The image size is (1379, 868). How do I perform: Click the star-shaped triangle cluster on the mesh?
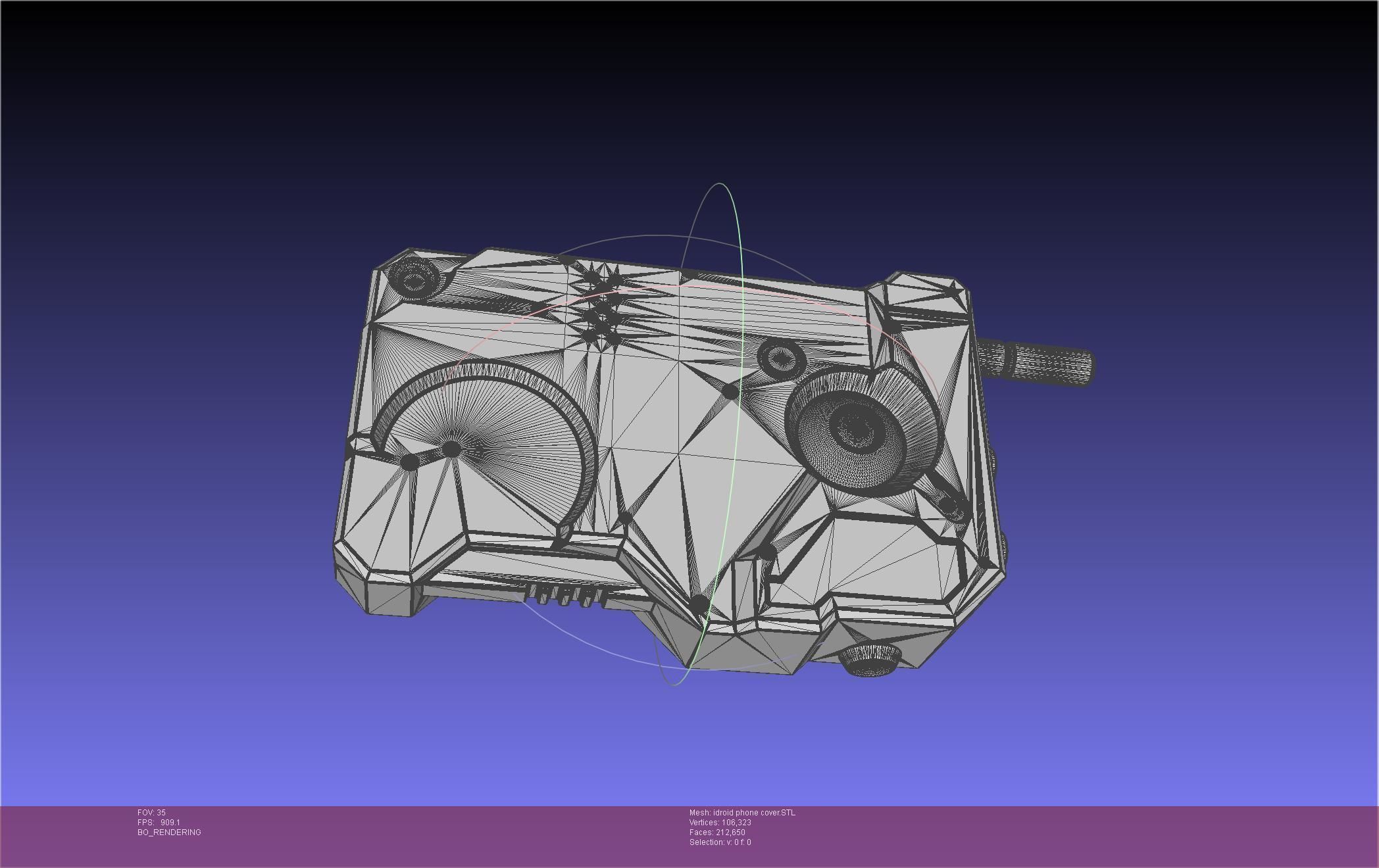pyautogui.click(x=602, y=306)
